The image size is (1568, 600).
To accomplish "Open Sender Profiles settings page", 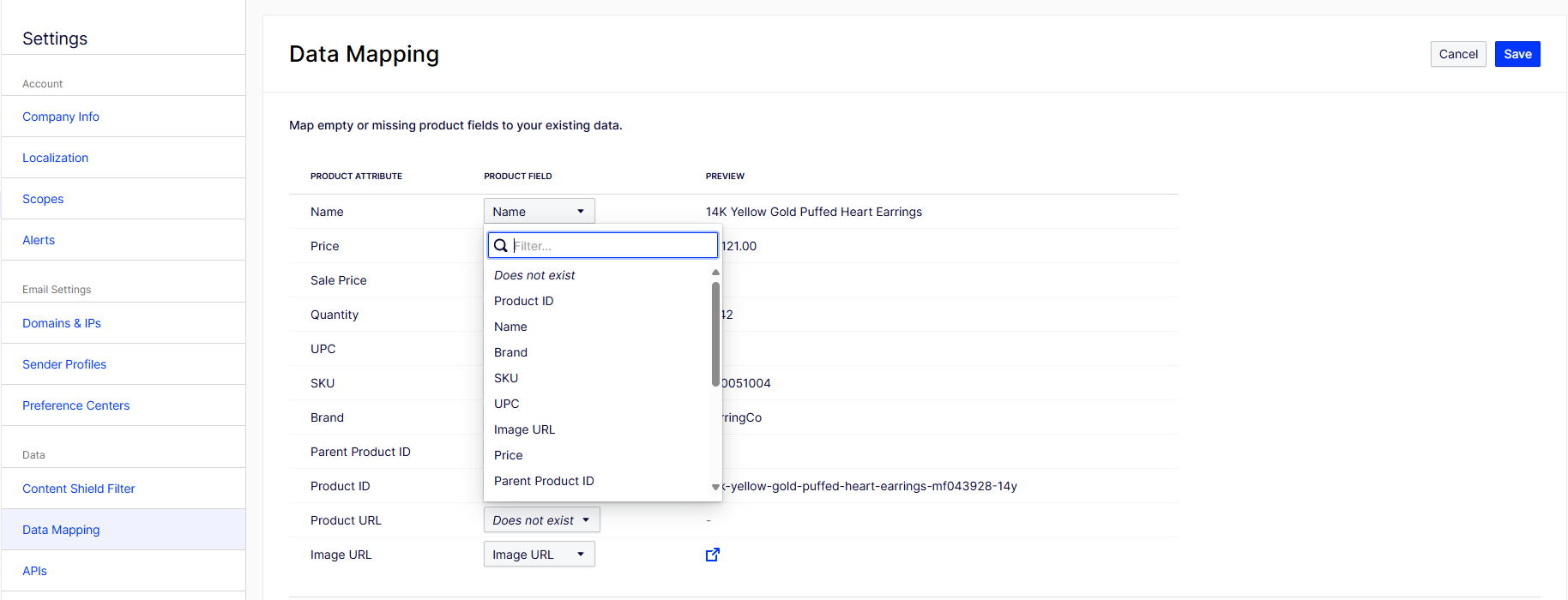I will [x=64, y=364].
